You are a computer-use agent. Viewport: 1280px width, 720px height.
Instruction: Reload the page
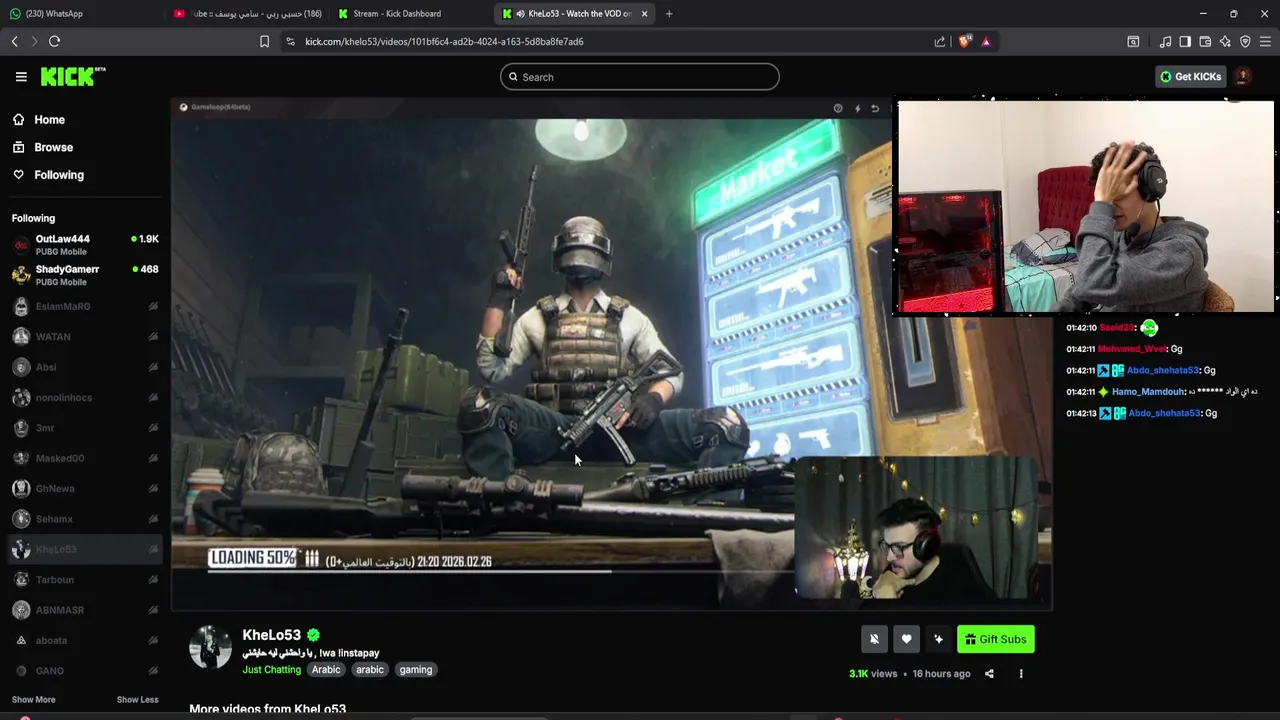pos(54,41)
